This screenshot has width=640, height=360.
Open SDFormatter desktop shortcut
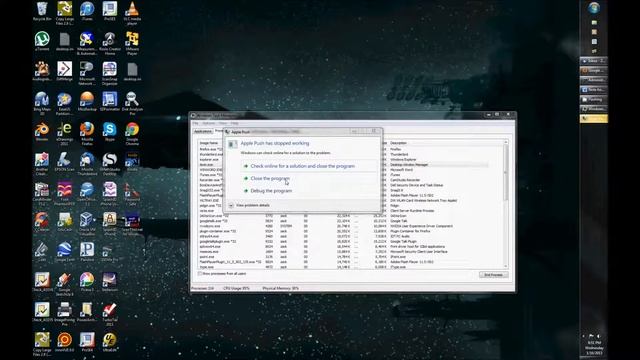tap(109, 102)
